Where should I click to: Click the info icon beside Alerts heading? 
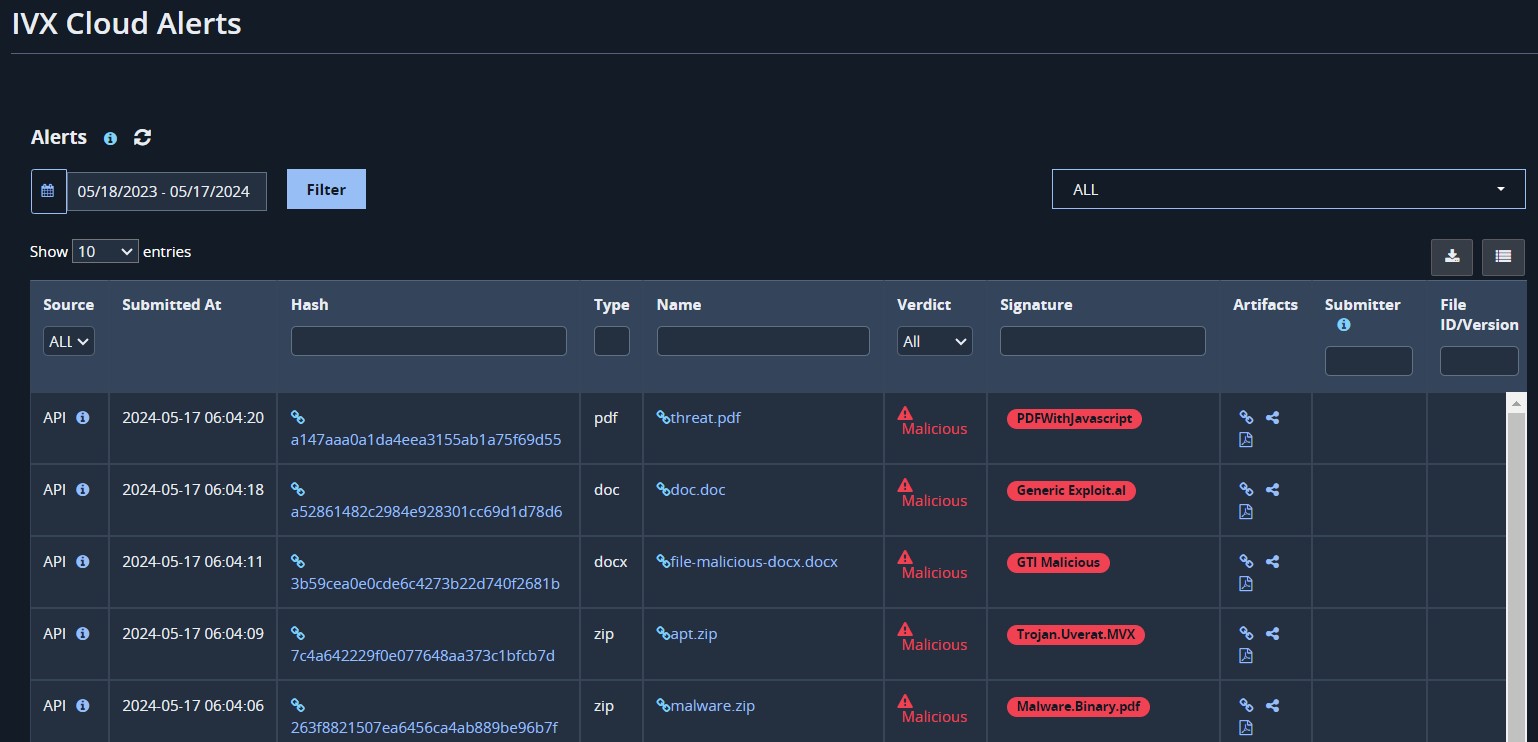coord(111,138)
